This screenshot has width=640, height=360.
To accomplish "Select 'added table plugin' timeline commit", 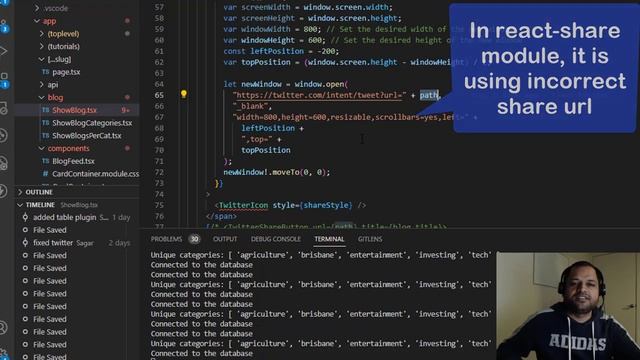I will click(x=77, y=217).
